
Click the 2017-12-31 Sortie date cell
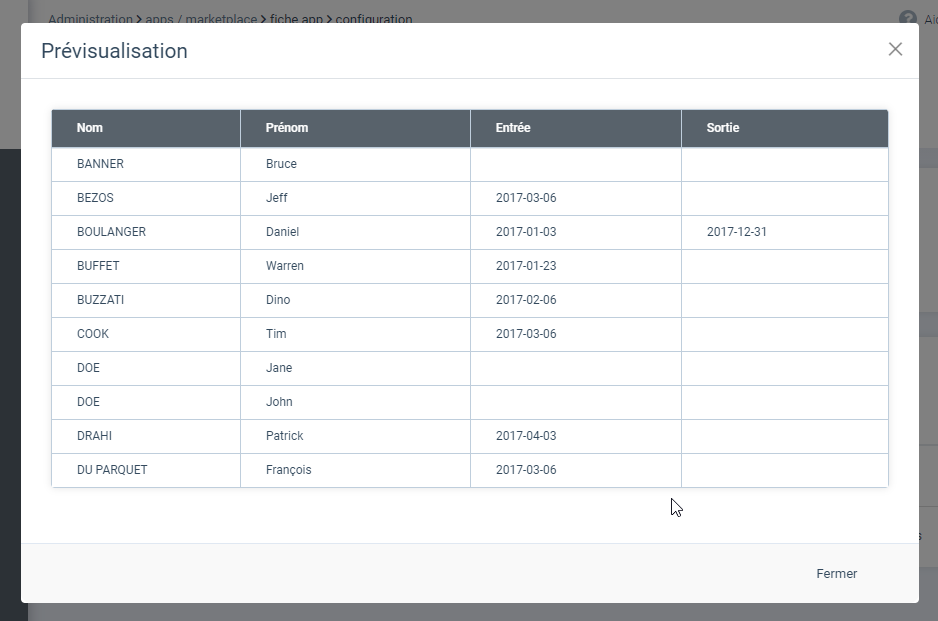pyautogui.click(x=737, y=232)
